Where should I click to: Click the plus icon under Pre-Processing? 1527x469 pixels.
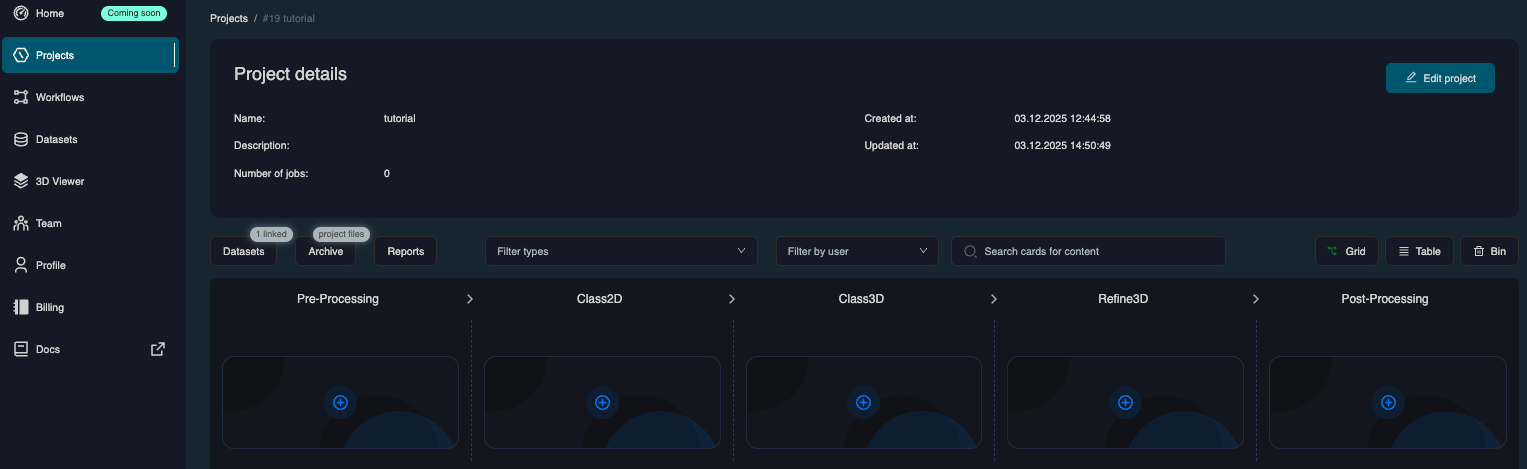click(340, 402)
